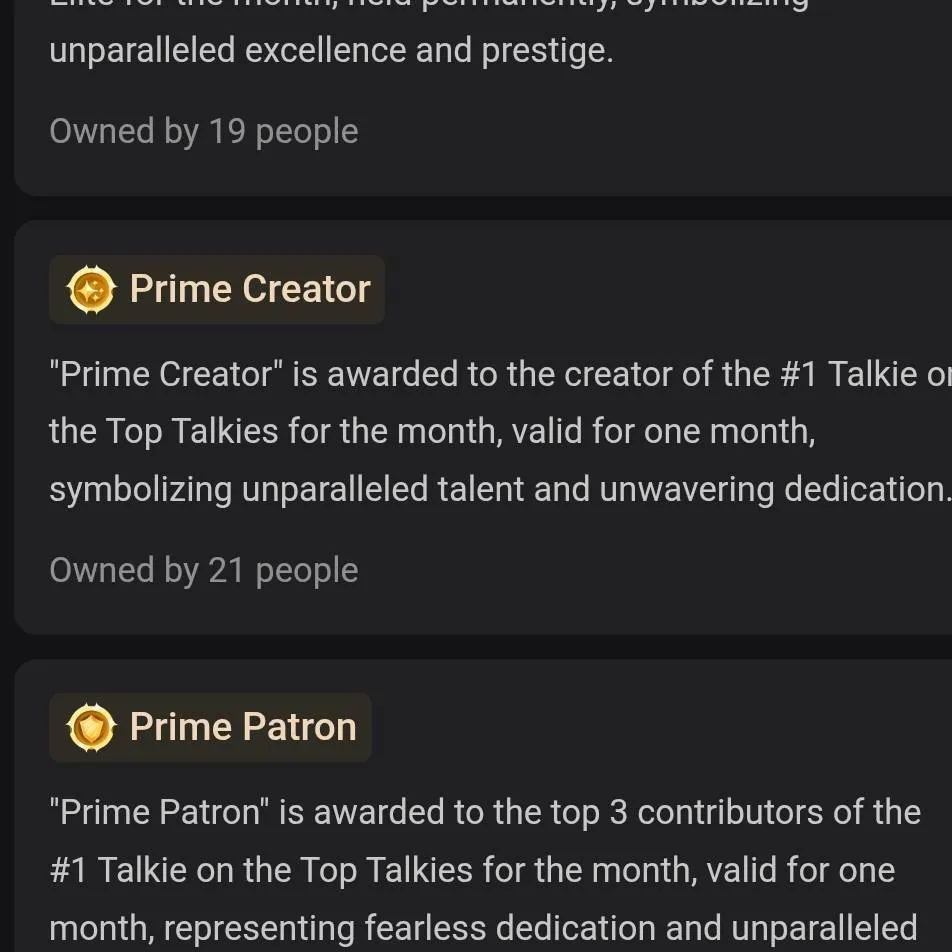Open the "Owned by 19 people" owner list
This screenshot has width=952, height=952.
203,131
